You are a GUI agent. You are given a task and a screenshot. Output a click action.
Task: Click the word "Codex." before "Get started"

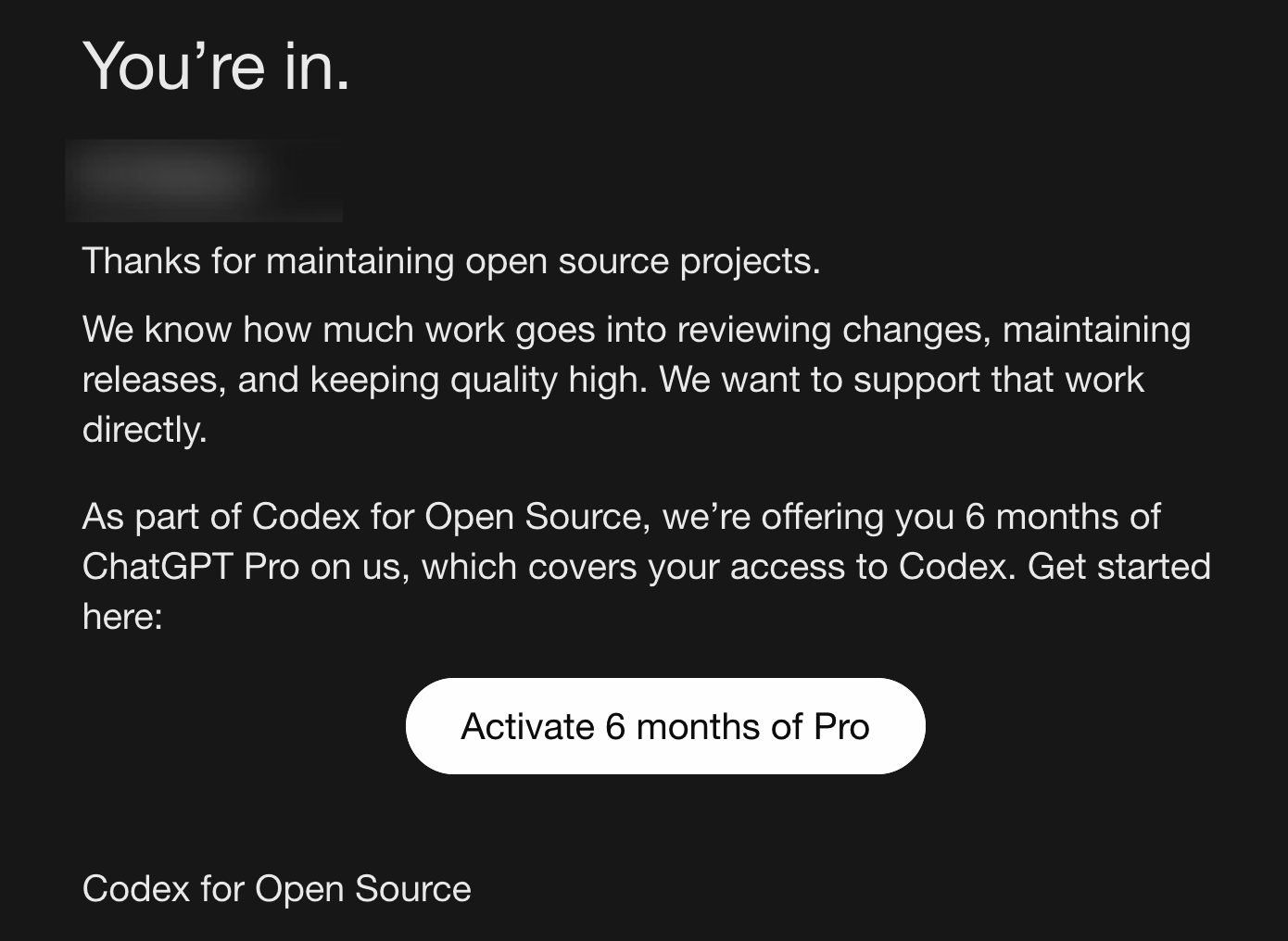point(958,566)
